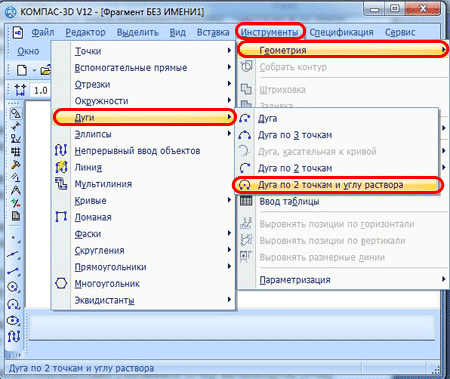This screenshot has width=450, height=379.
Task: Click the Мультилиния menu icon
Action: [x=61, y=184]
